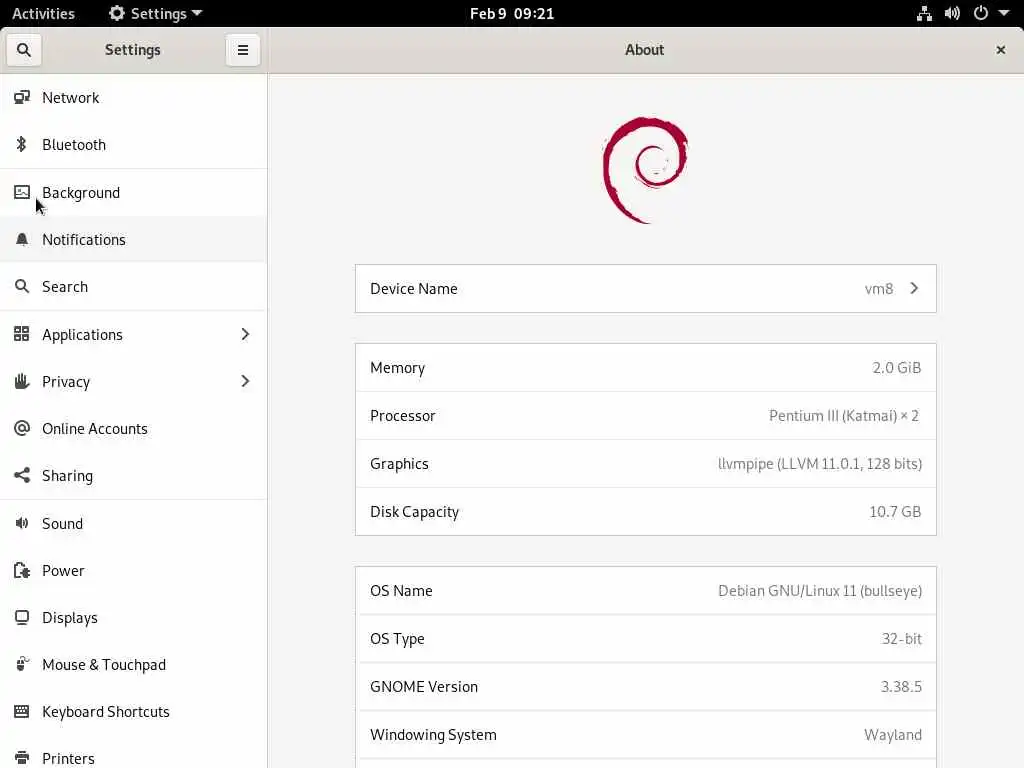Screen dimensions: 1024x768
Task: Click the Sound speaker icon in sidebar
Action: point(22,523)
